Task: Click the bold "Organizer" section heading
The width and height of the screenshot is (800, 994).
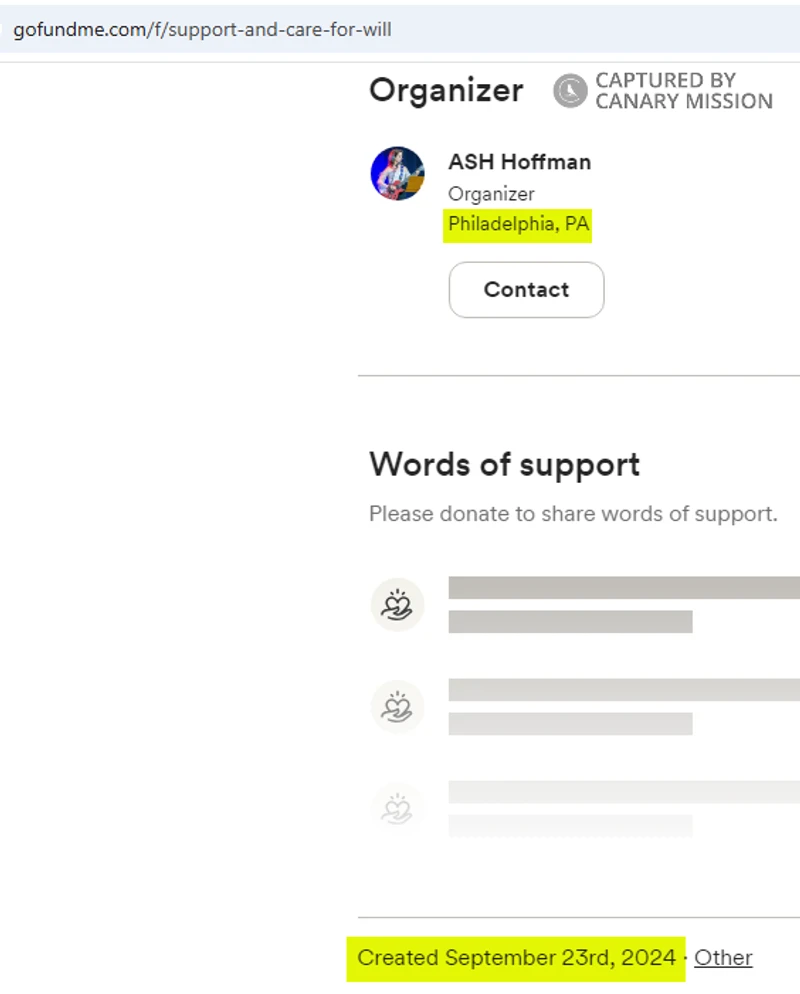Action: [446, 90]
